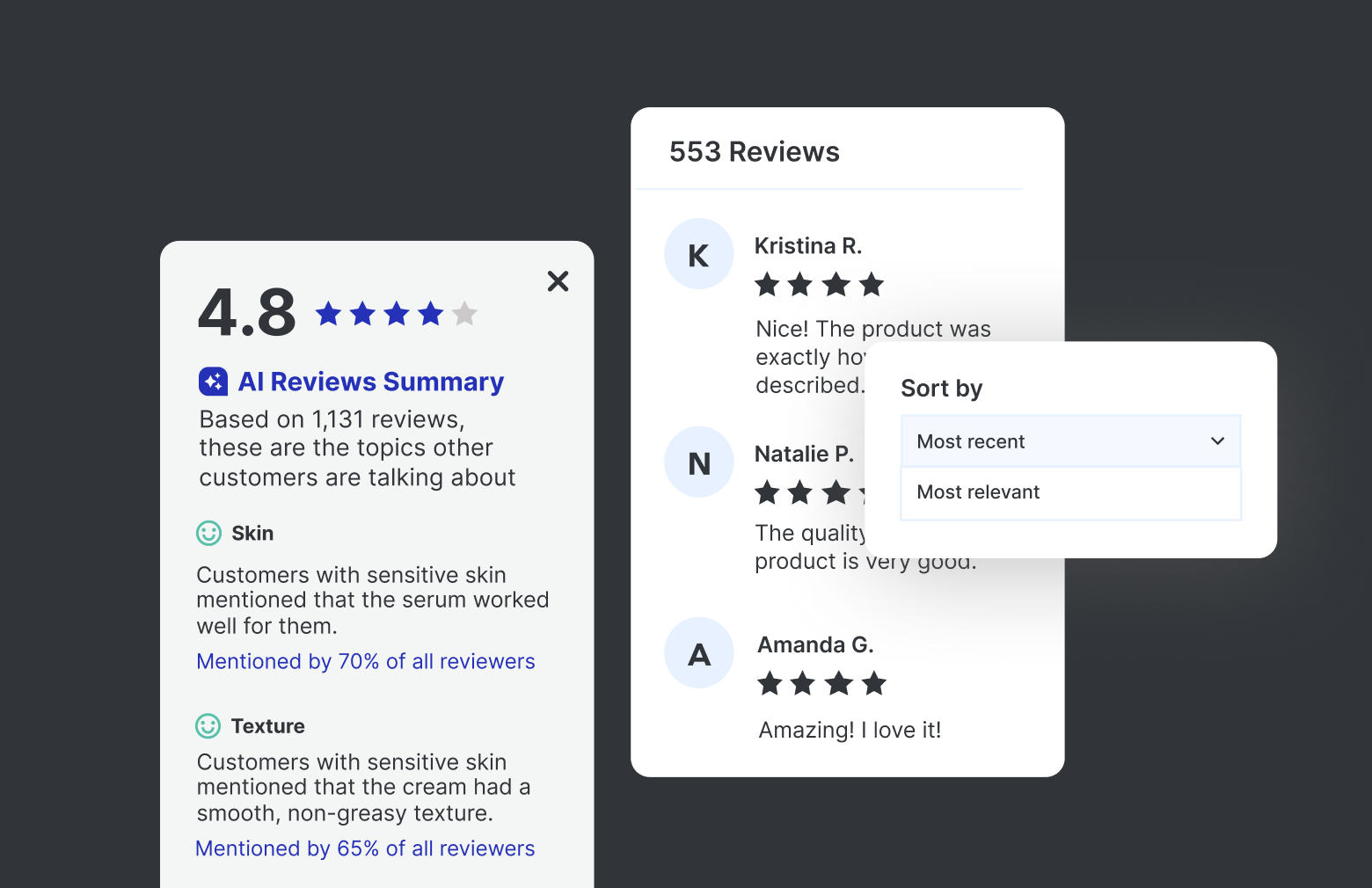Click the Texture smiley face icon
Image resolution: width=1372 pixels, height=888 pixels.
[208, 726]
